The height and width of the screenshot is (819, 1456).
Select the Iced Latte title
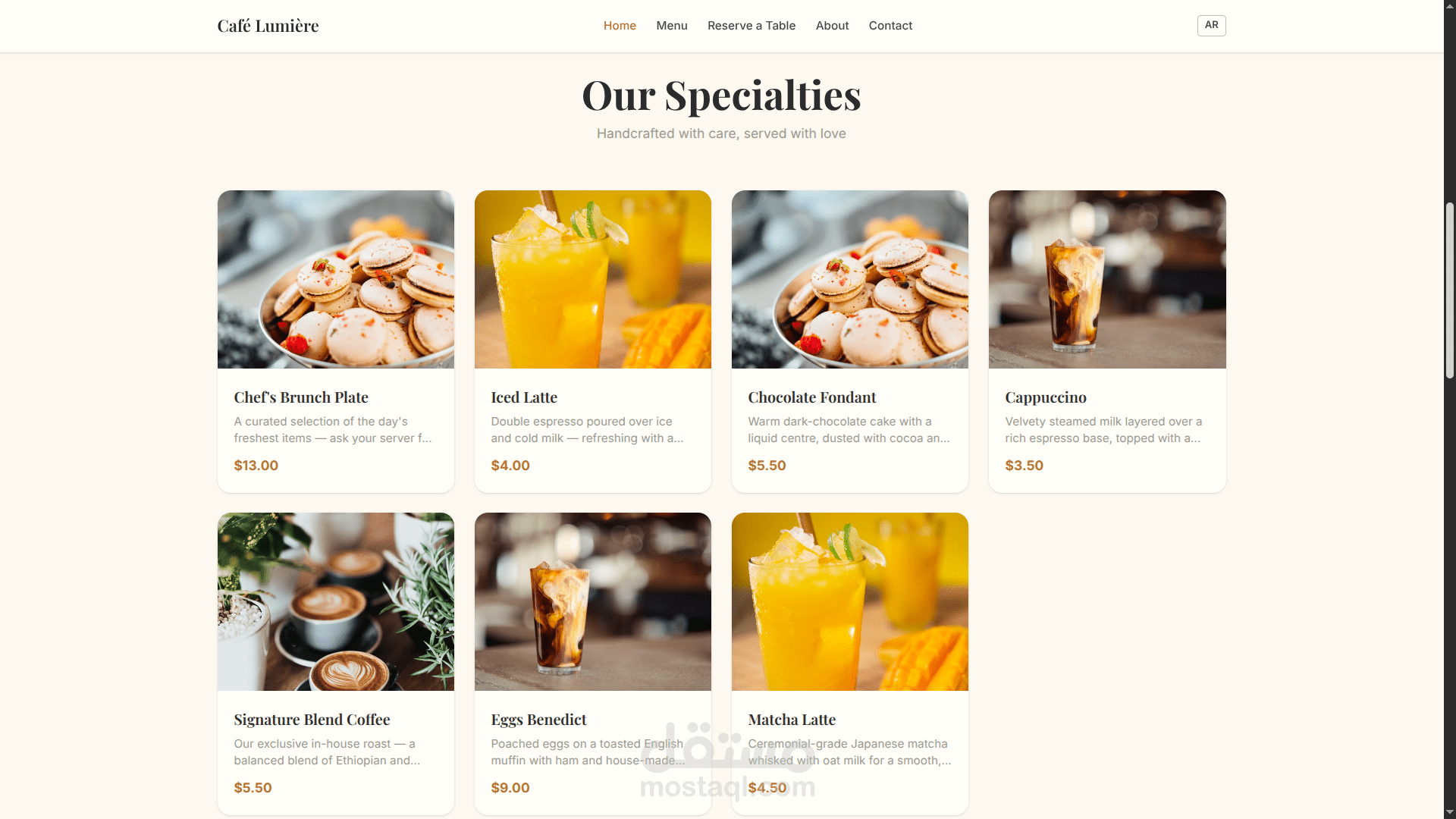click(524, 397)
